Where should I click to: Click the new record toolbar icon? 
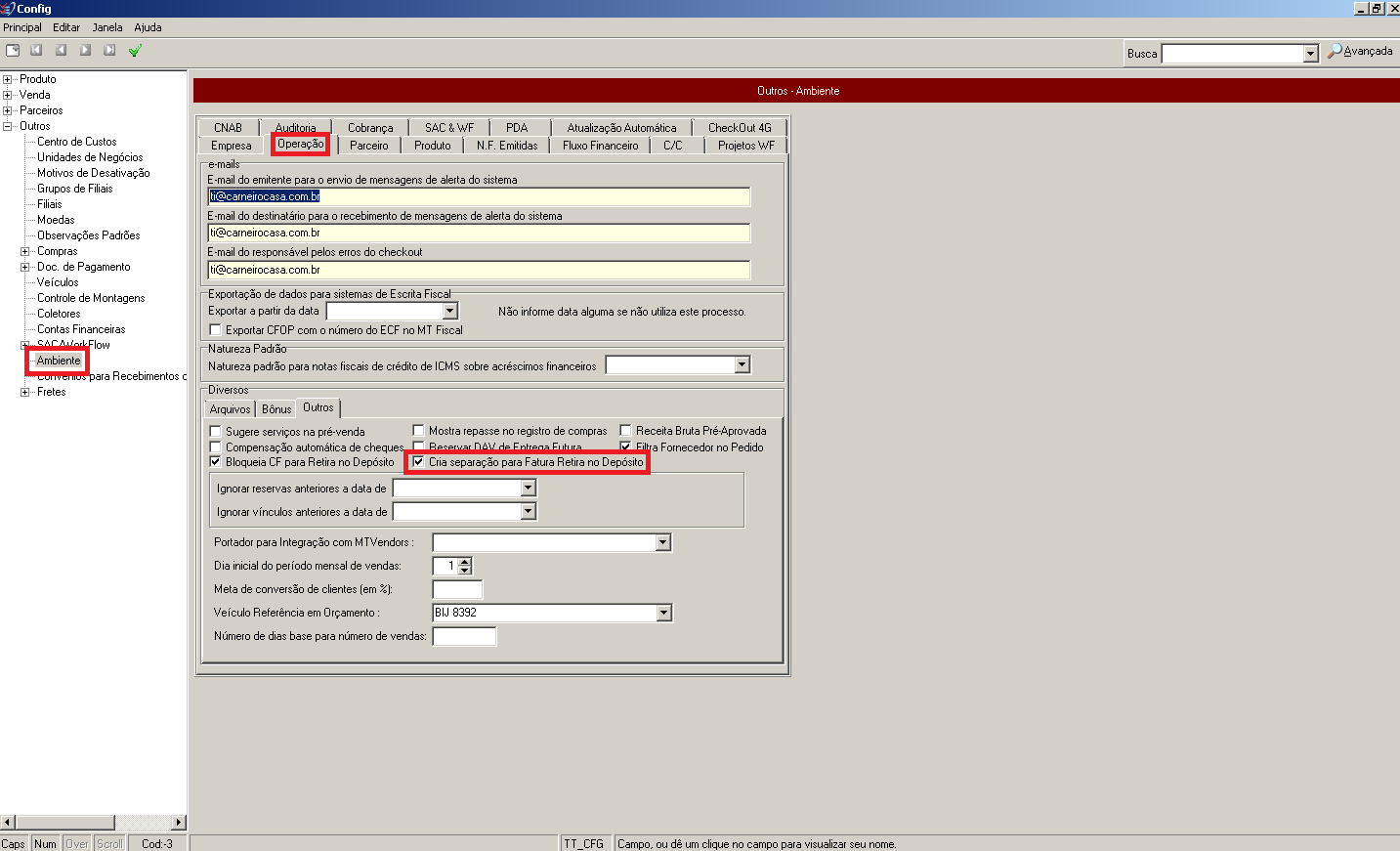coord(13,50)
